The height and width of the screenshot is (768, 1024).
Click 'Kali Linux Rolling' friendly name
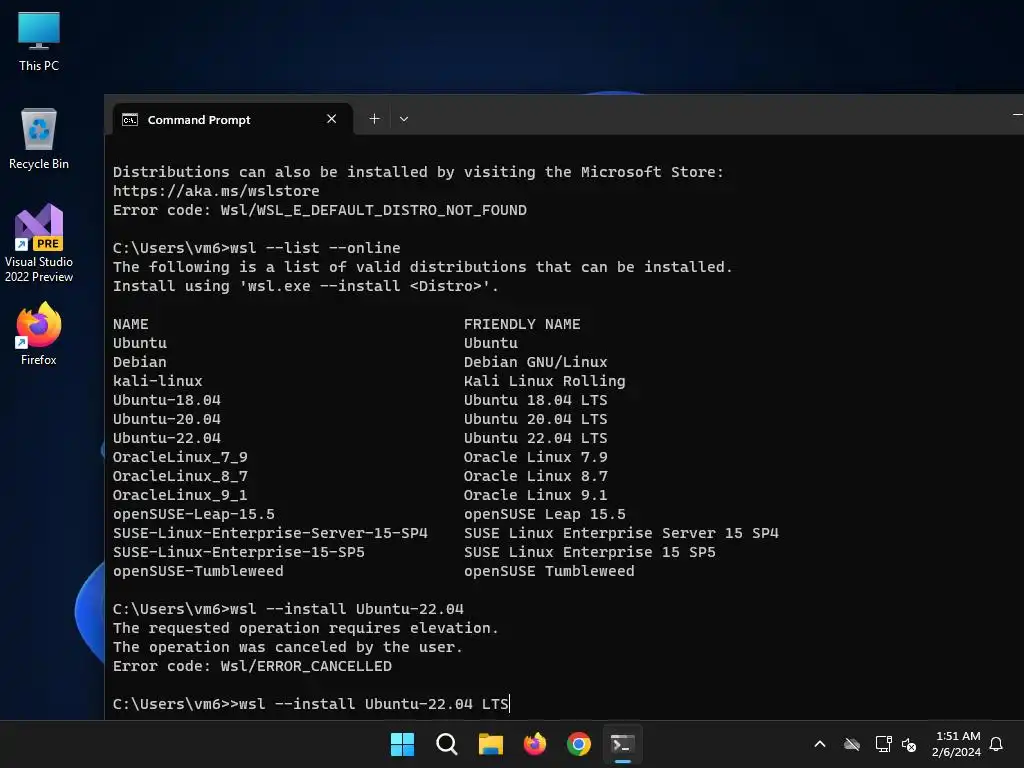(545, 381)
